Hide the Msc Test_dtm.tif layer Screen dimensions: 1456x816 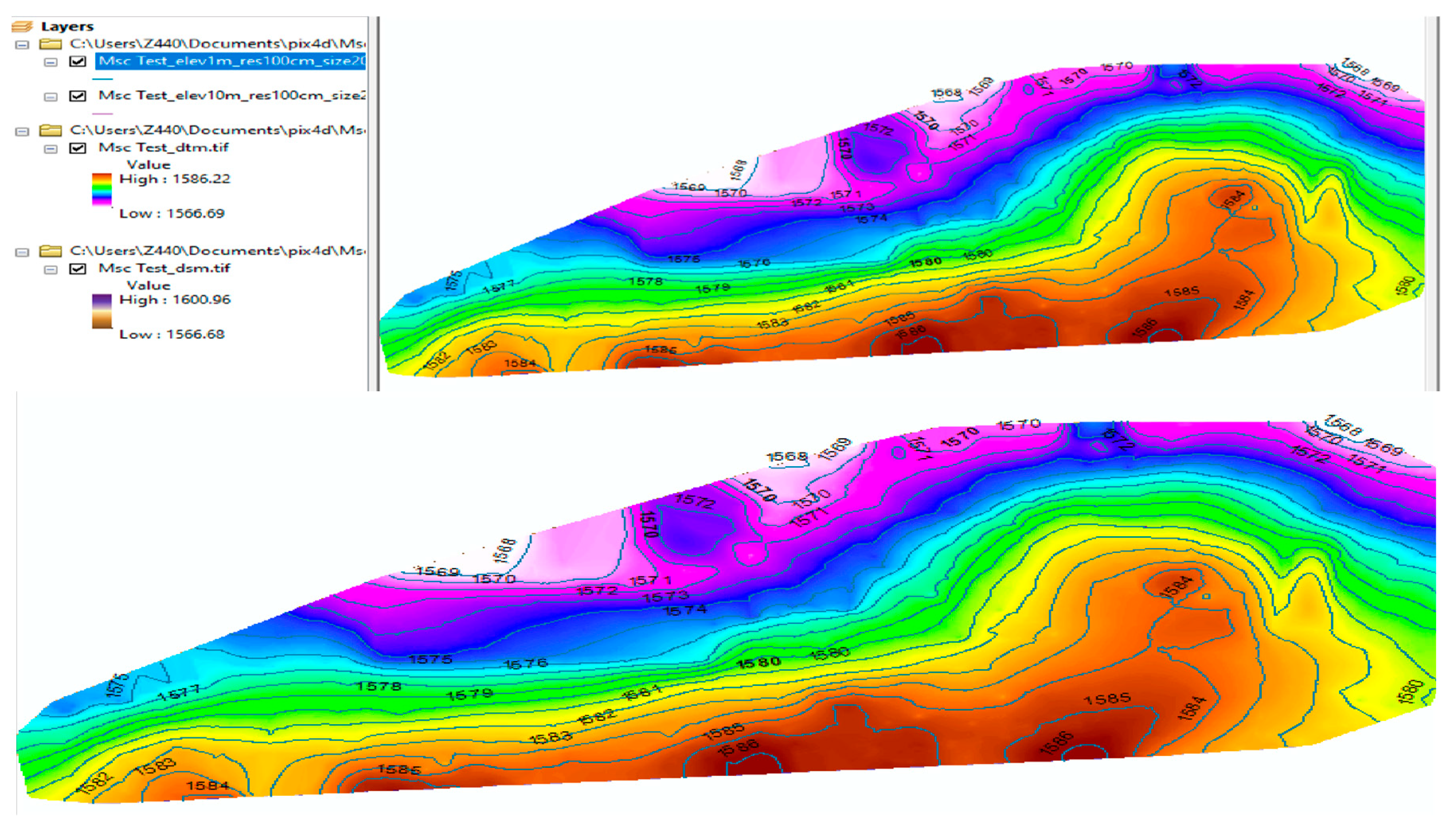click(x=77, y=148)
